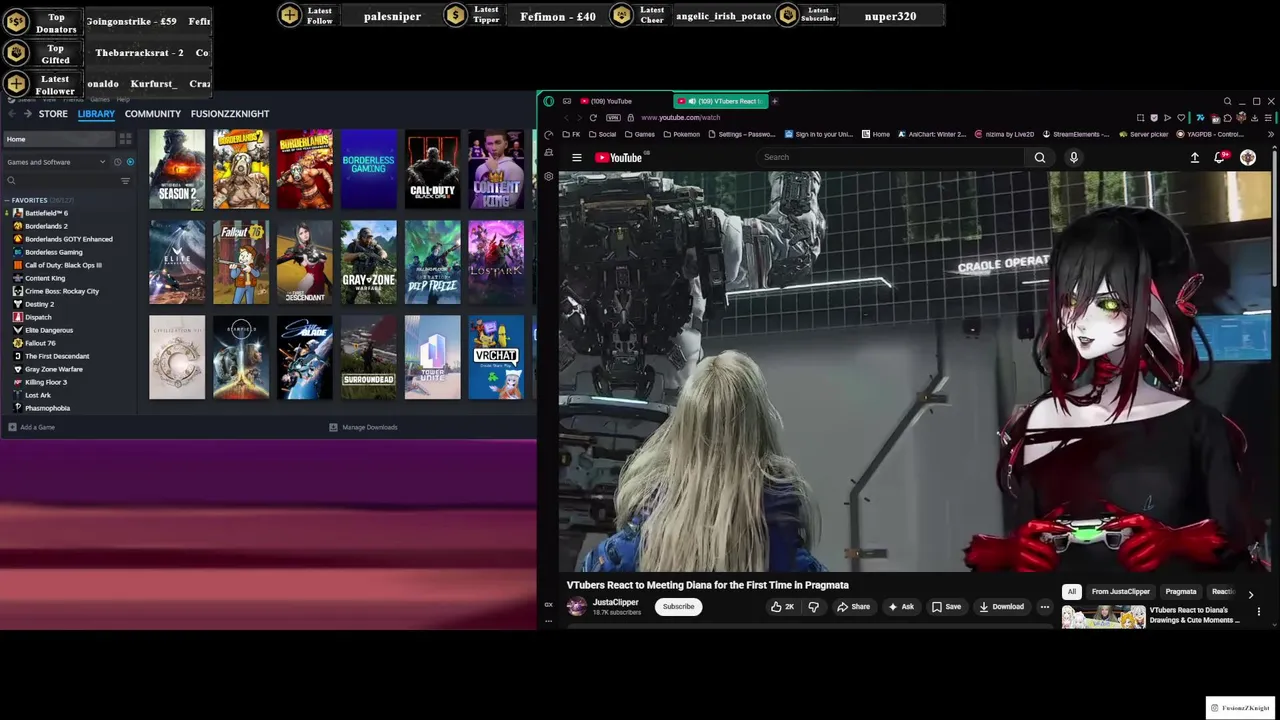Open the YouTube account avatar menu
This screenshot has height=720, width=1280.
1248,157
